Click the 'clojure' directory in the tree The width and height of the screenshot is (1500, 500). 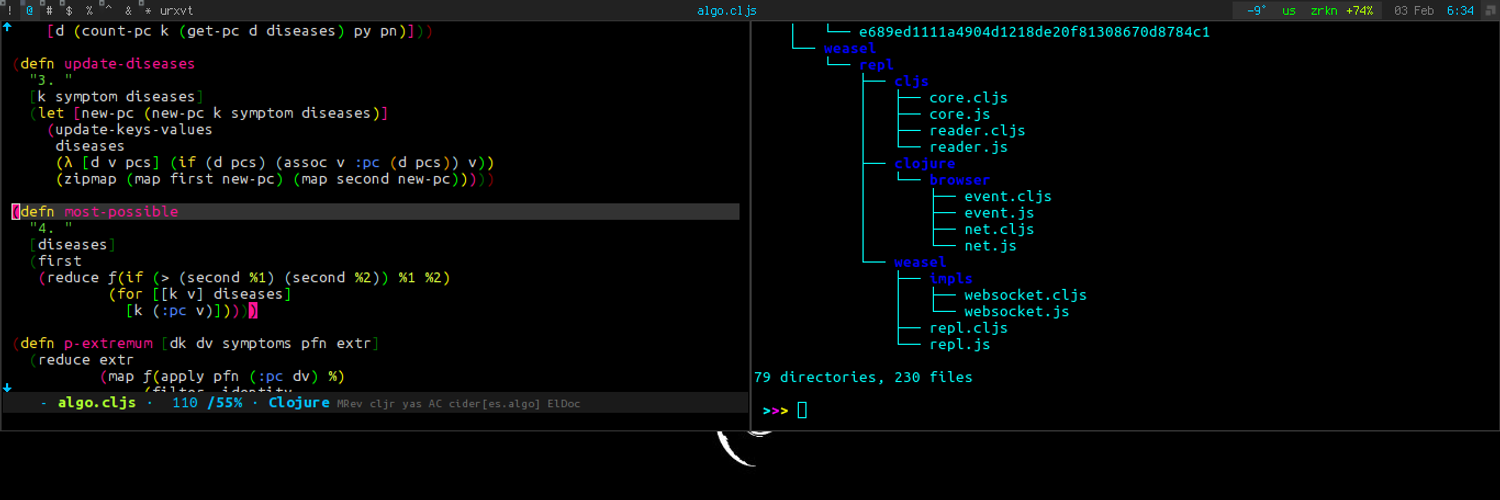tap(924, 163)
